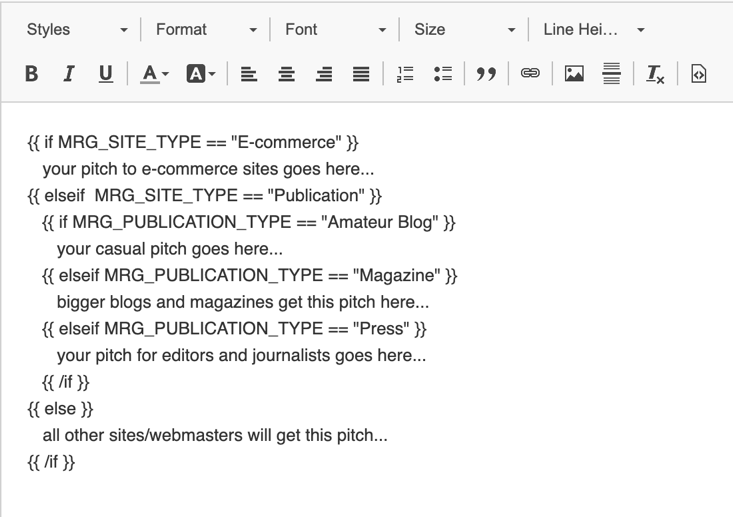Align text right

324,74
